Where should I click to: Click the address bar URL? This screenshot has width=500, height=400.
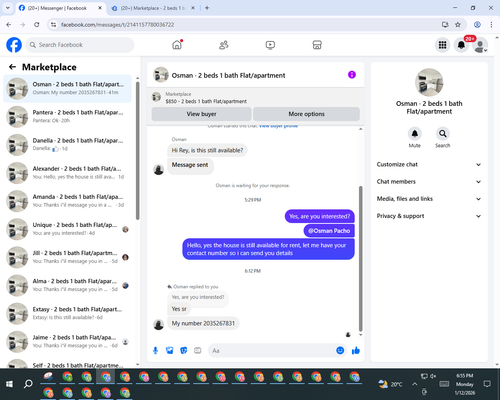[x=117, y=25]
